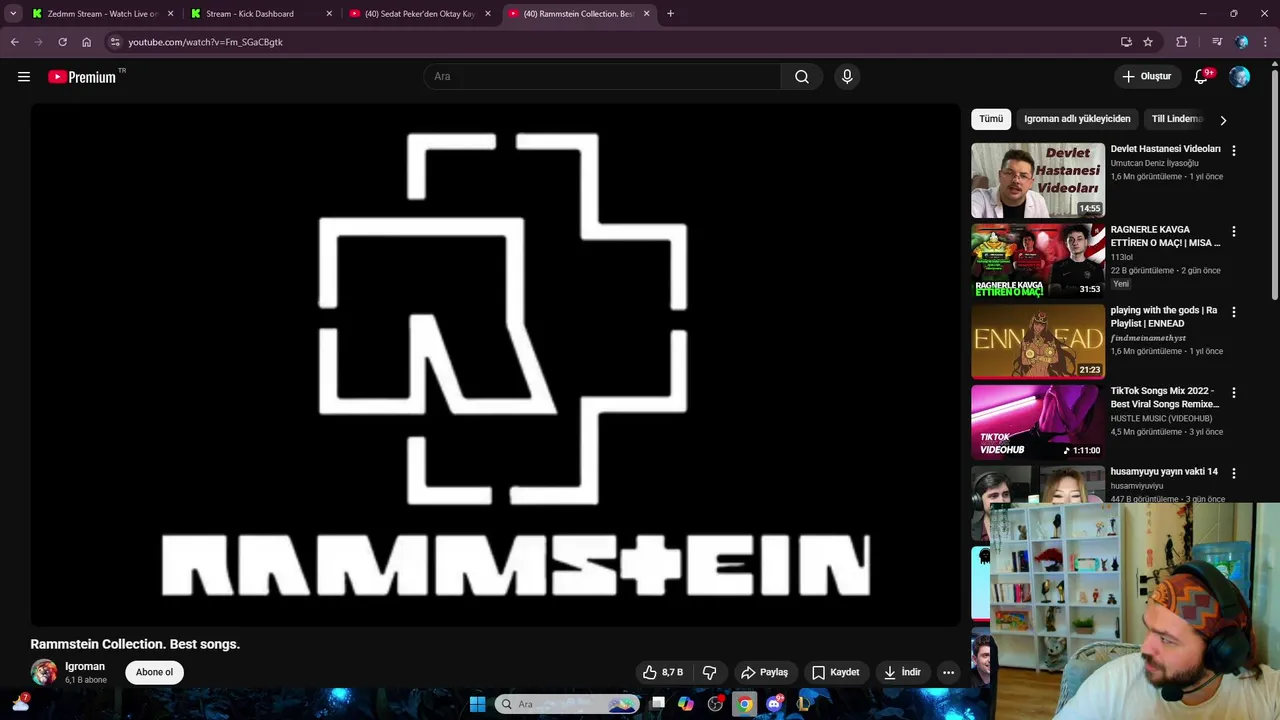
Task: Start voice search with the microphone icon
Action: coord(847,77)
